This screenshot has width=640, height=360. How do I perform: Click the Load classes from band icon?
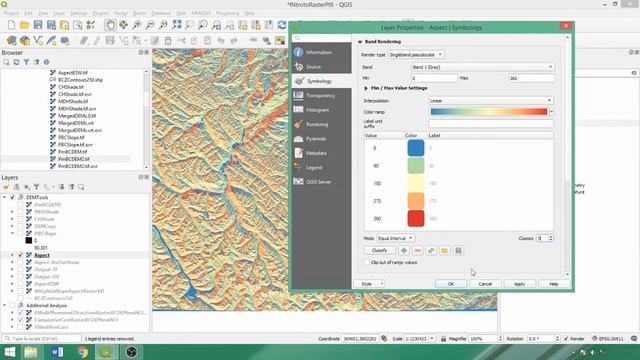431,251
